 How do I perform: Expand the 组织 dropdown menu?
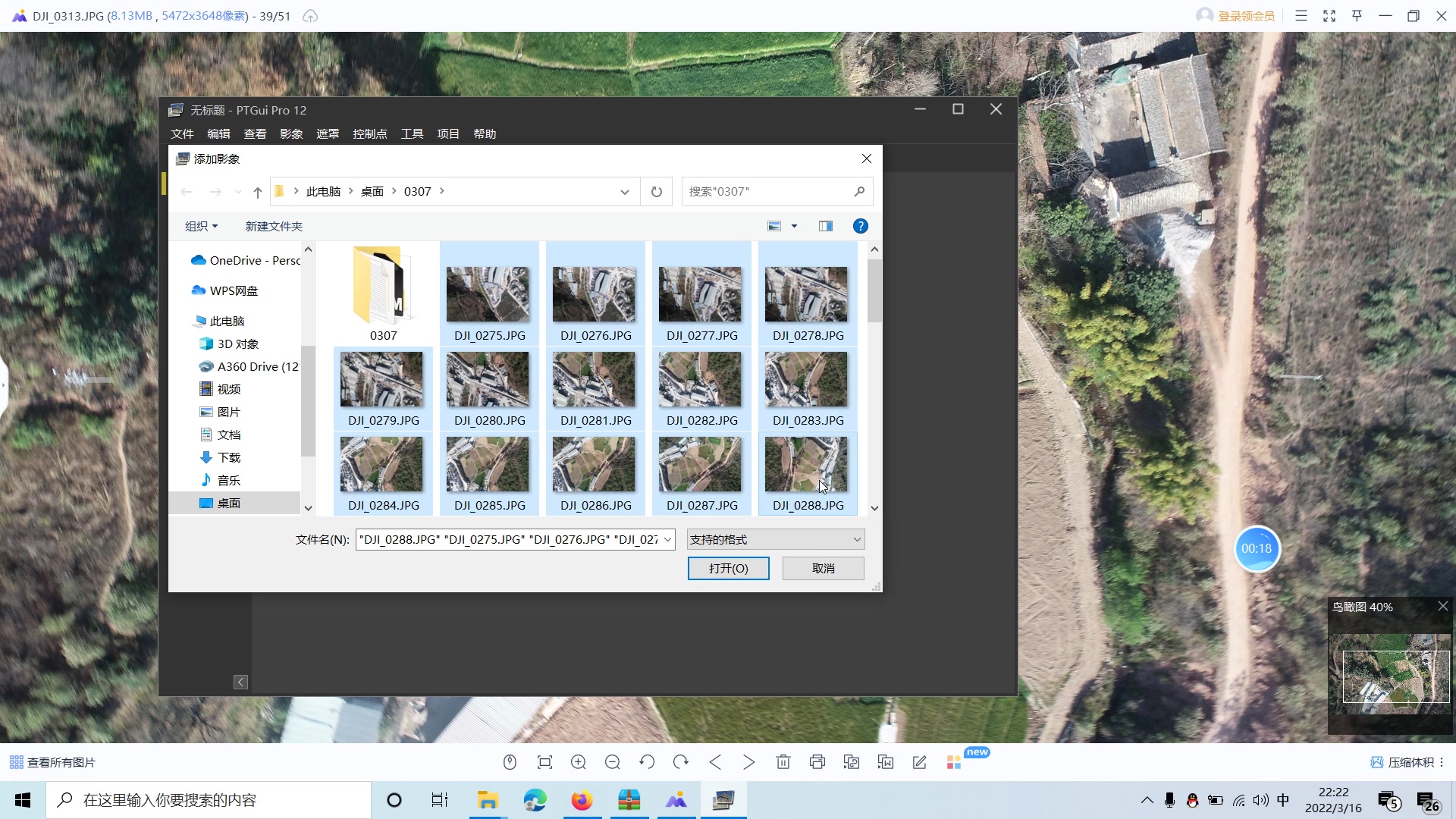pyautogui.click(x=202, y=226)
